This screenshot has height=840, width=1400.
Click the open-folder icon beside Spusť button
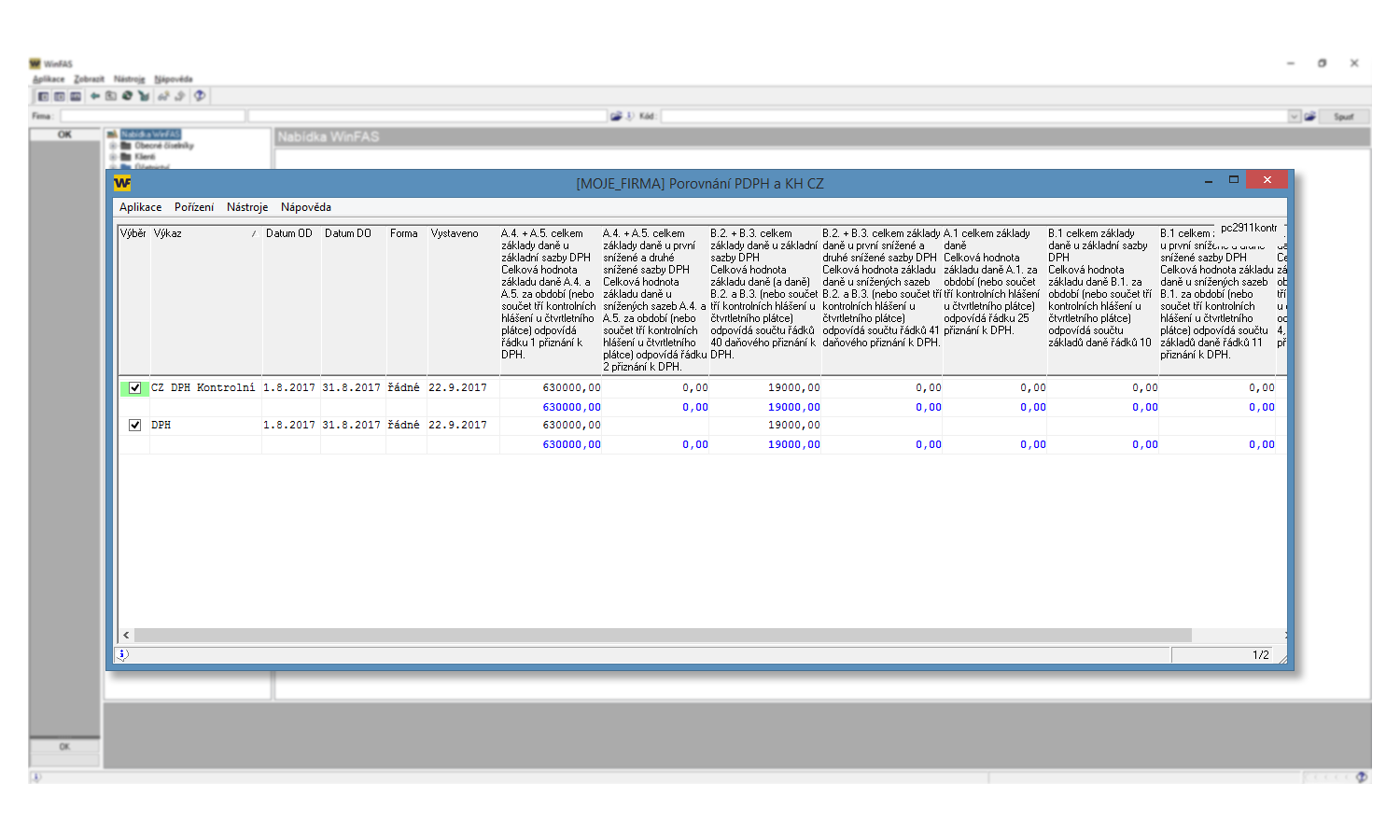tap(1310, 117)
